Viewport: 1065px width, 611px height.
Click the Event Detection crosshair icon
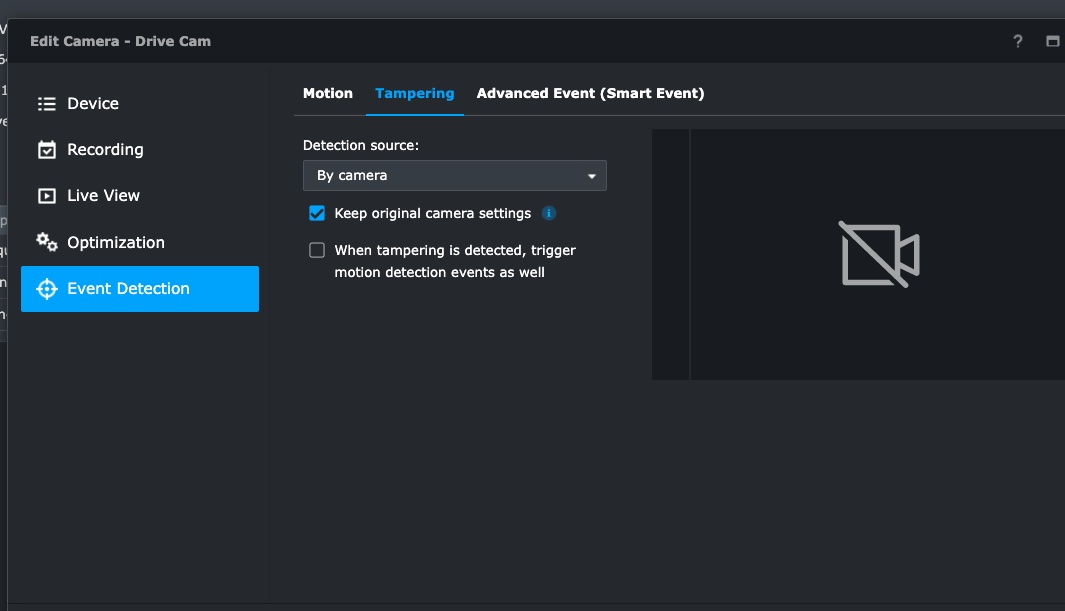(46, 288)
